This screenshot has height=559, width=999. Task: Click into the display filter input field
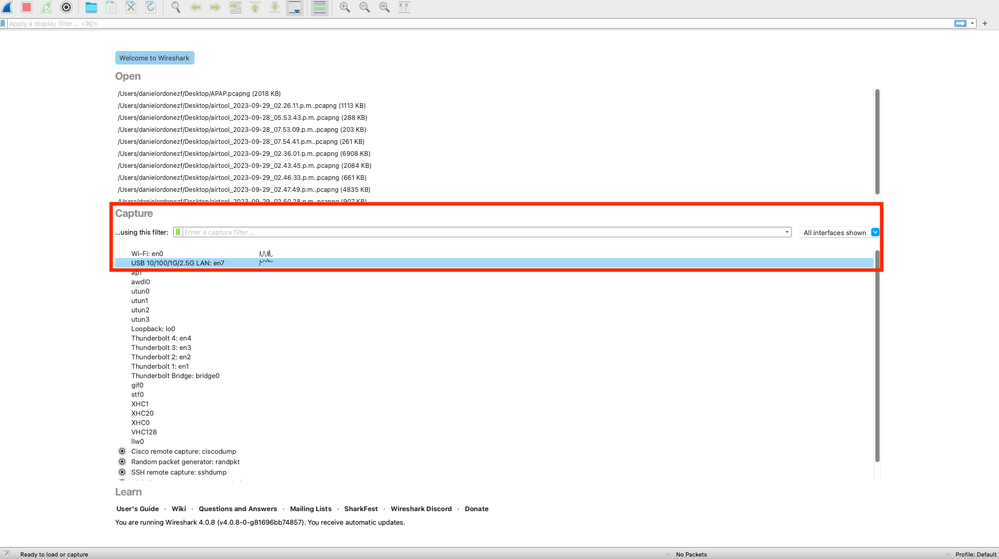coord(479,24)
